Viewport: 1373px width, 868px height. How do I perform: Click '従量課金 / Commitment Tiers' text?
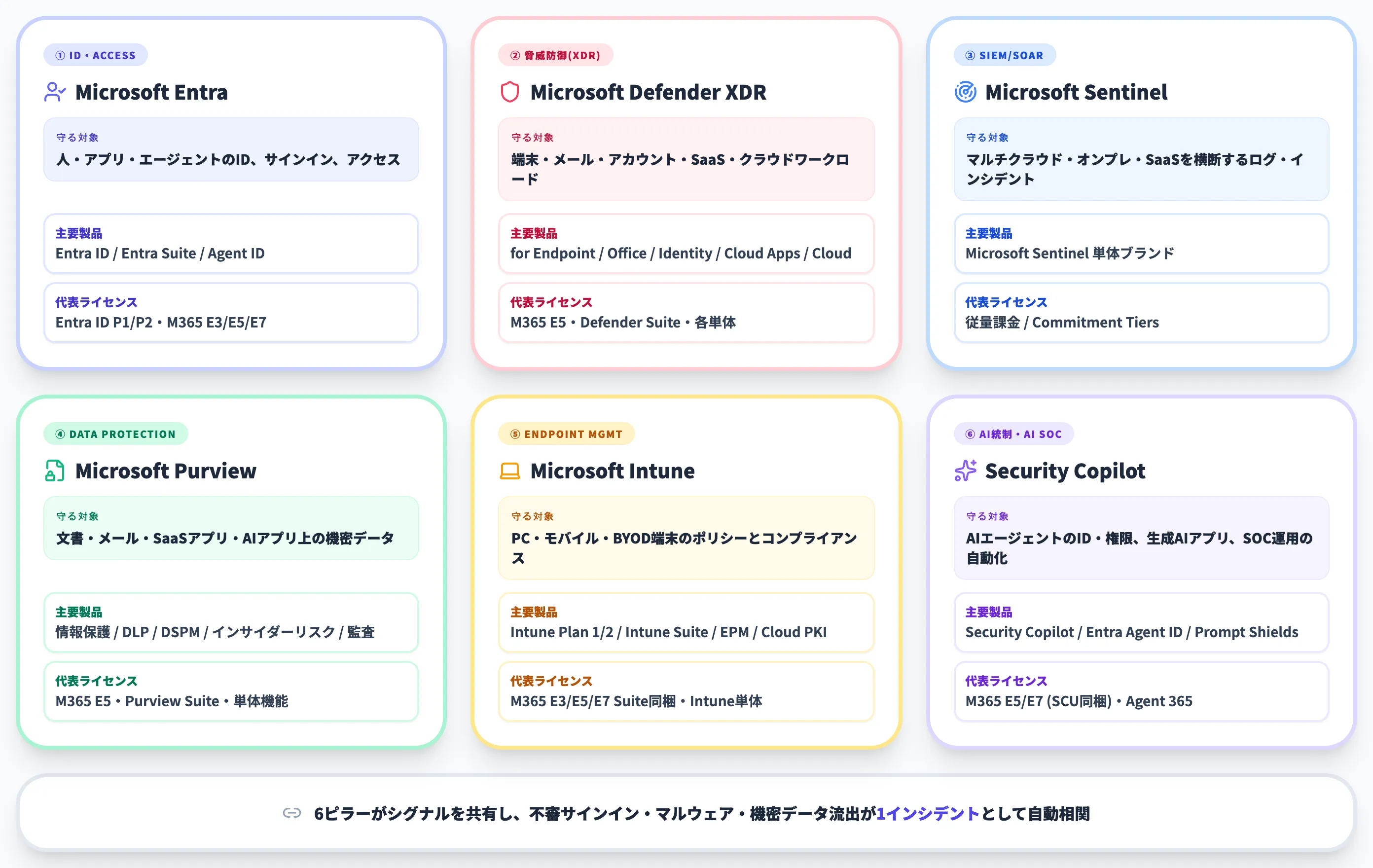[x=1062, y=322]
